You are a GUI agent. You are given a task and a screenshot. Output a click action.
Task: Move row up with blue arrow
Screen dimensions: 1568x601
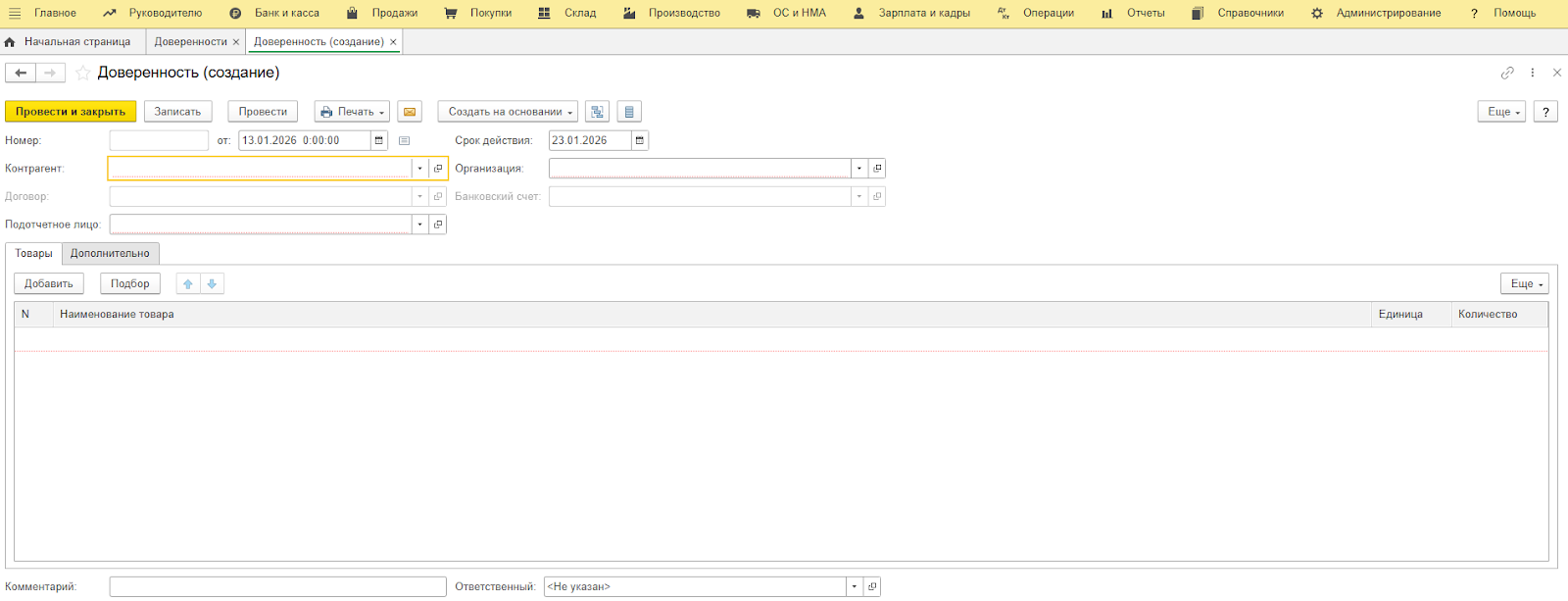188,284
